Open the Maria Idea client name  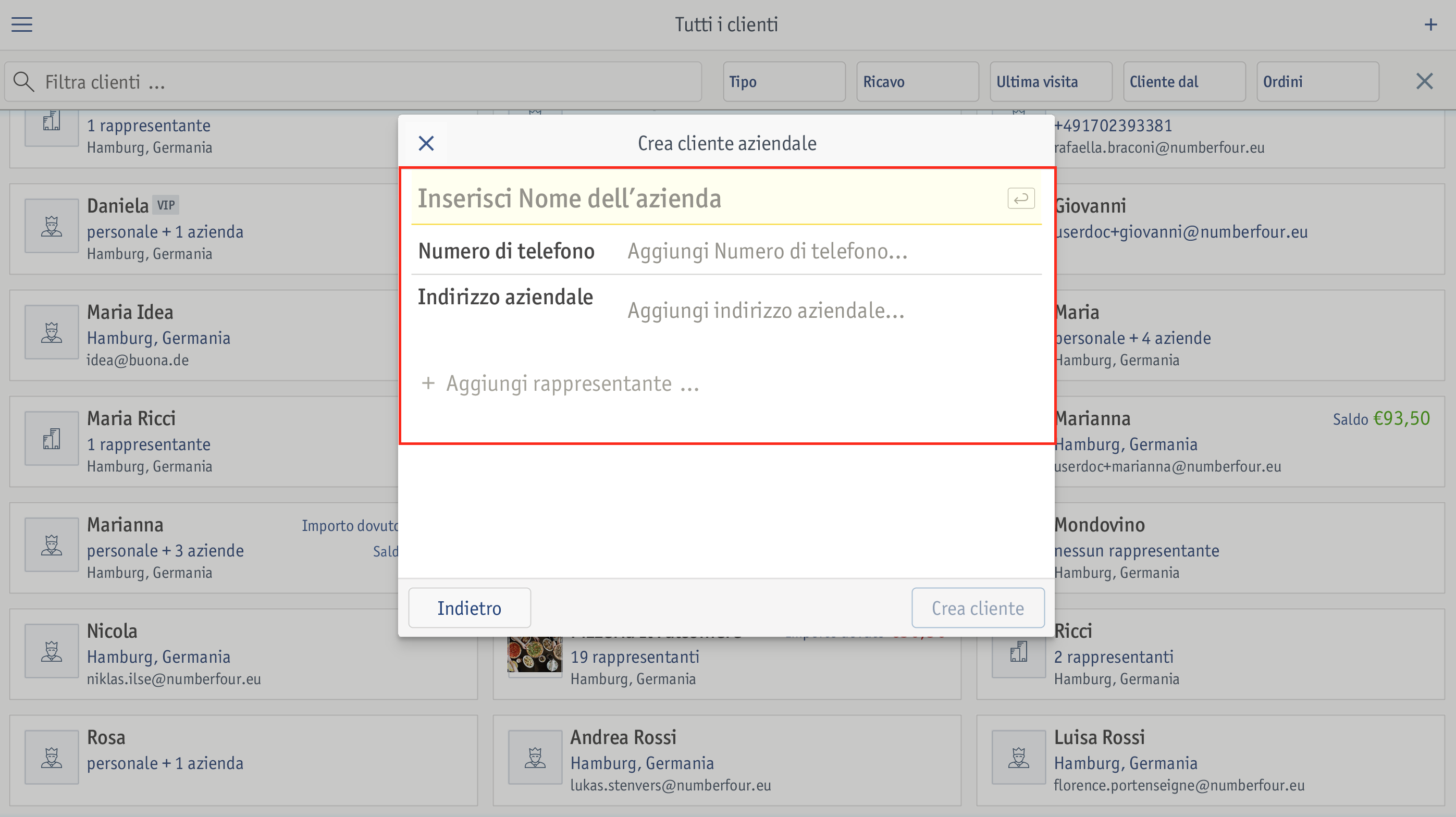click(130, 312)
